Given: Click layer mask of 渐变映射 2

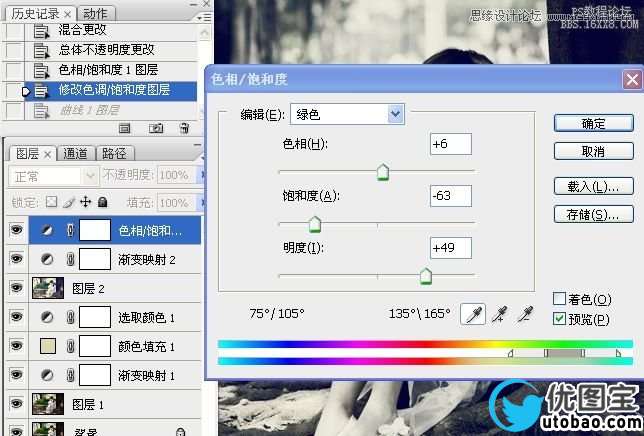Looking at the screenshot, I should [95, 259].
